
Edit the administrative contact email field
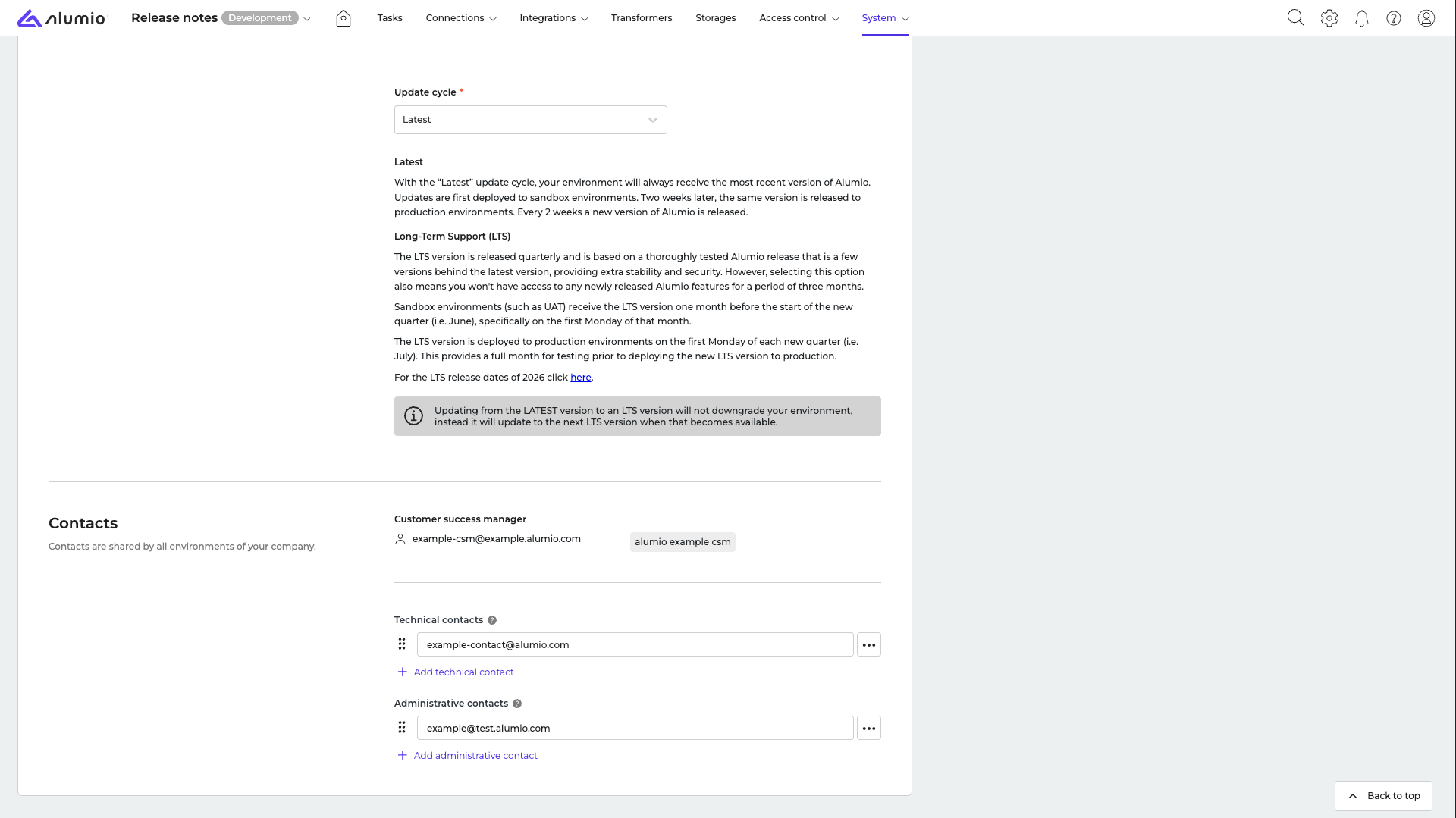tap(635, 728)
